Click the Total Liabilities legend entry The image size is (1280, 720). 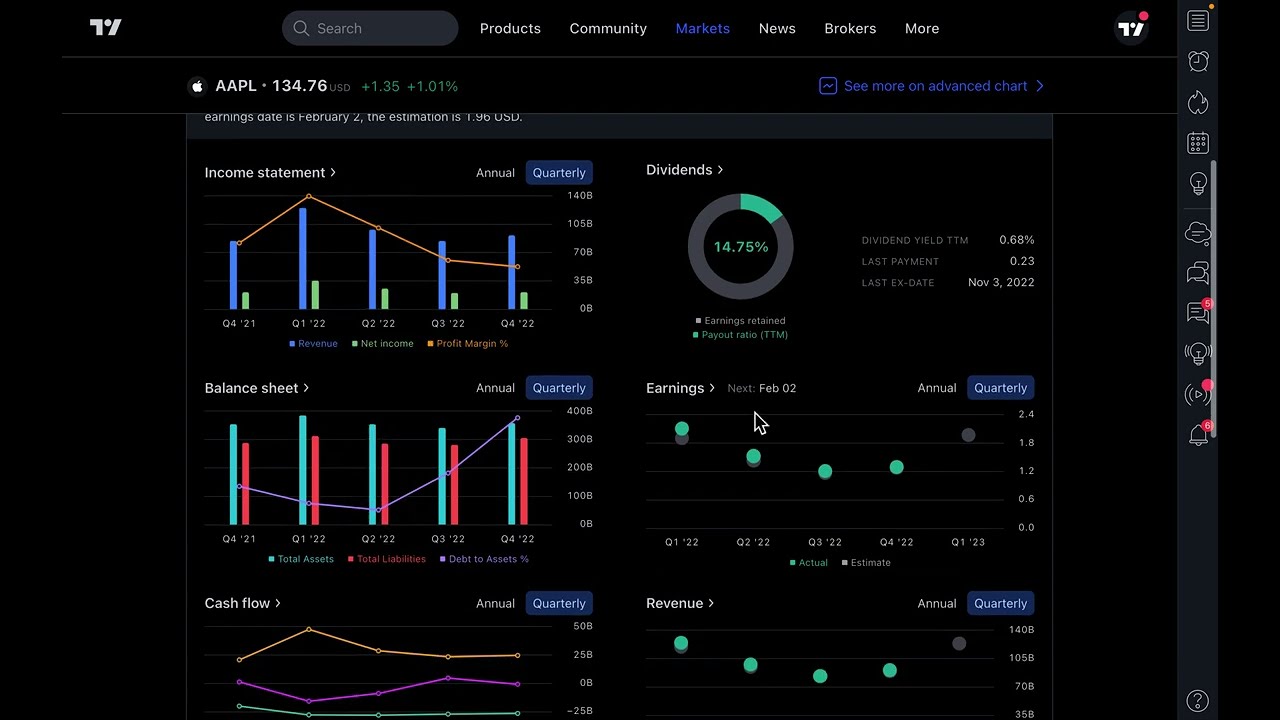(x=387, y=559)
